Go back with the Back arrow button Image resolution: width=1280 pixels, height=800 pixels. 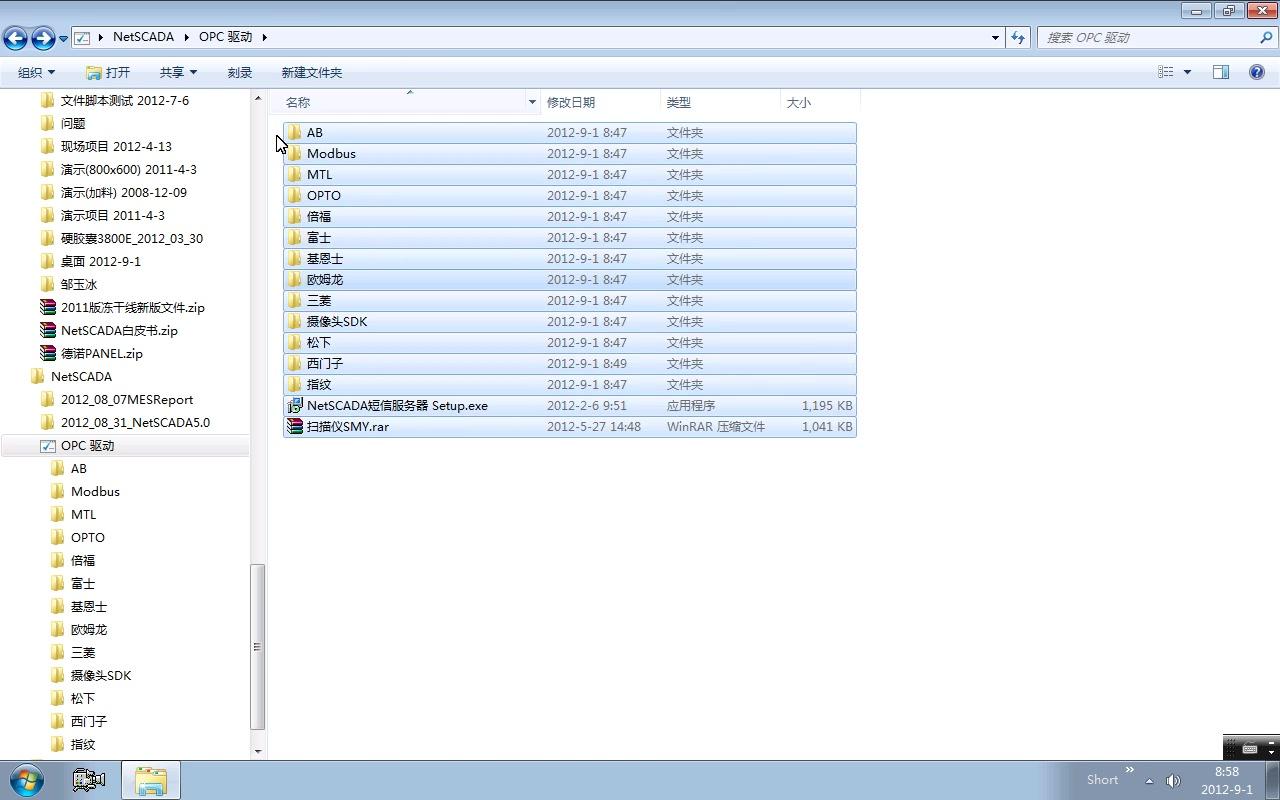coord(15,38)
